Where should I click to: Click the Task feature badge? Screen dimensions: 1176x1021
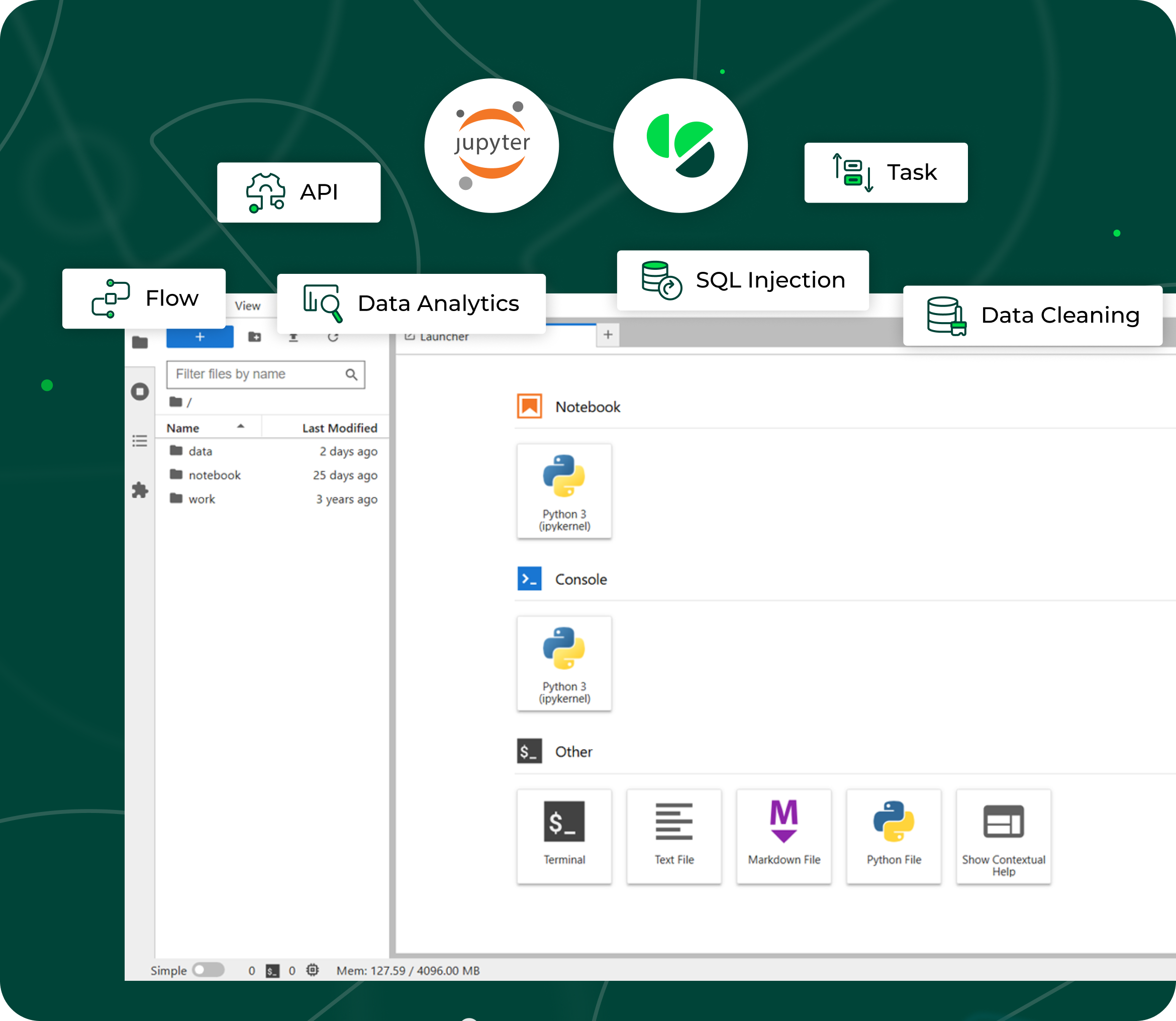pos(886,173)
